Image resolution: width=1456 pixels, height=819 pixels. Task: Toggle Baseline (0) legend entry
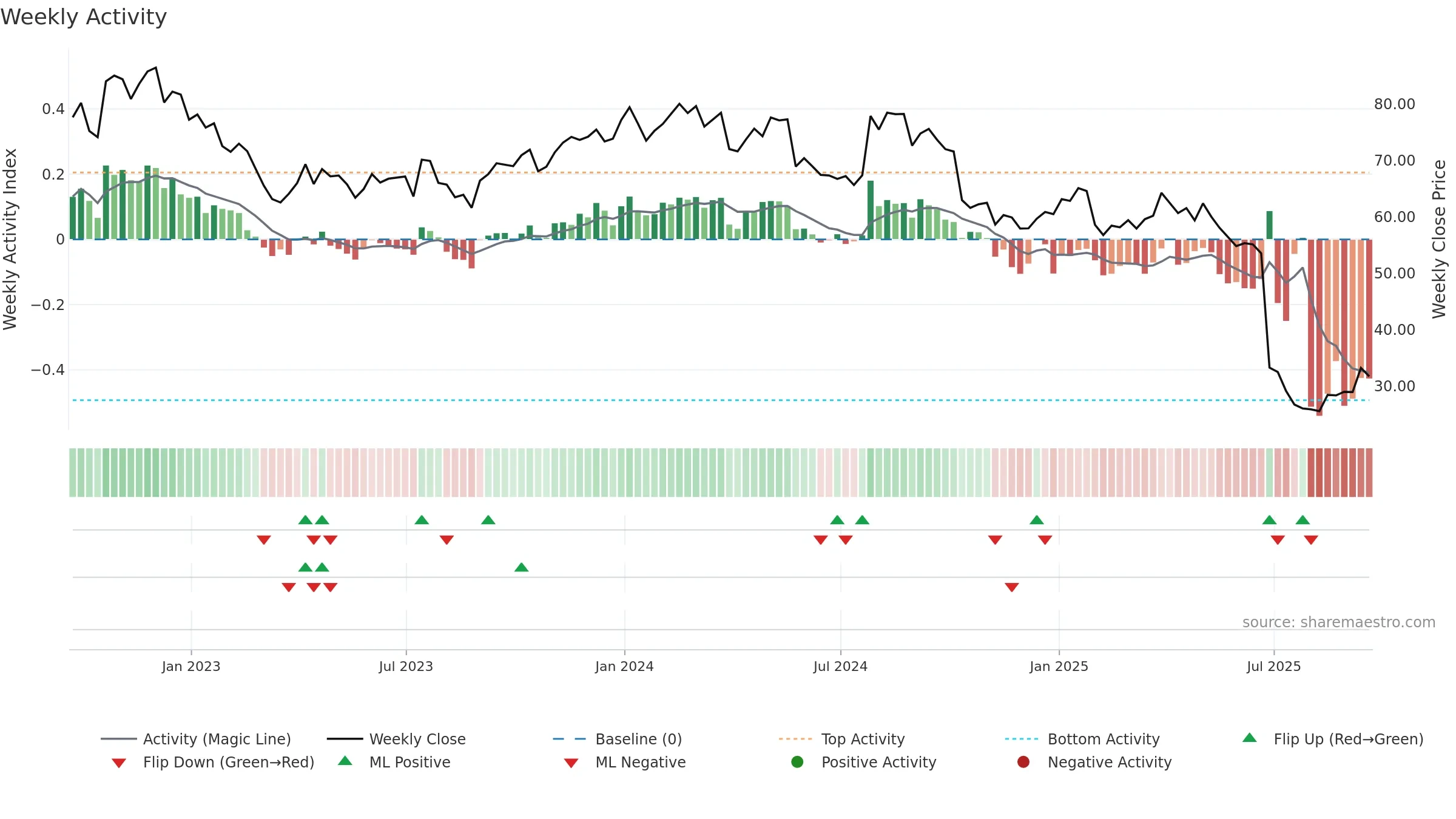coord(618,739)
